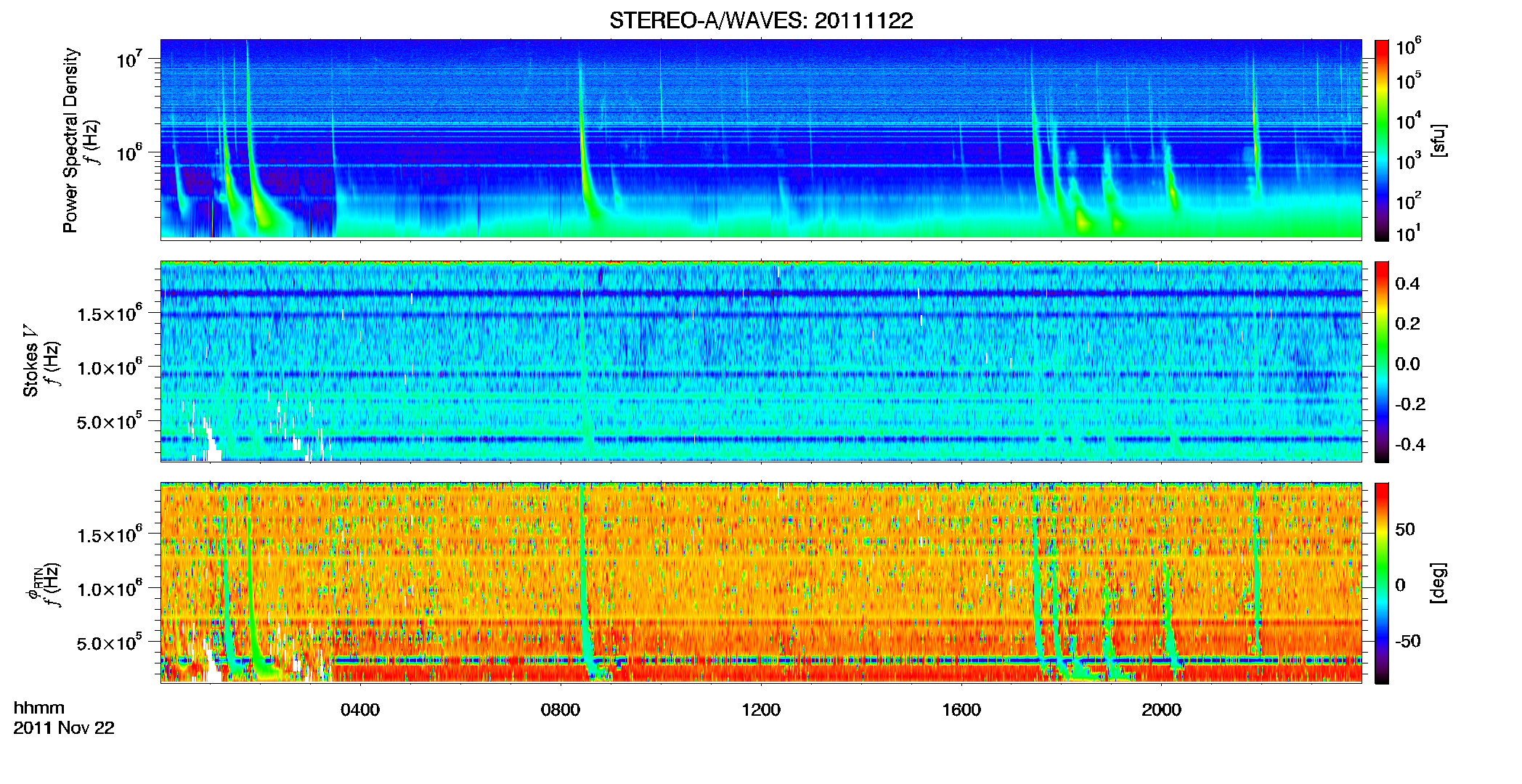1522x784 pixels.
Task: Click the Power Spectral Density axis label
Action: 70,140
